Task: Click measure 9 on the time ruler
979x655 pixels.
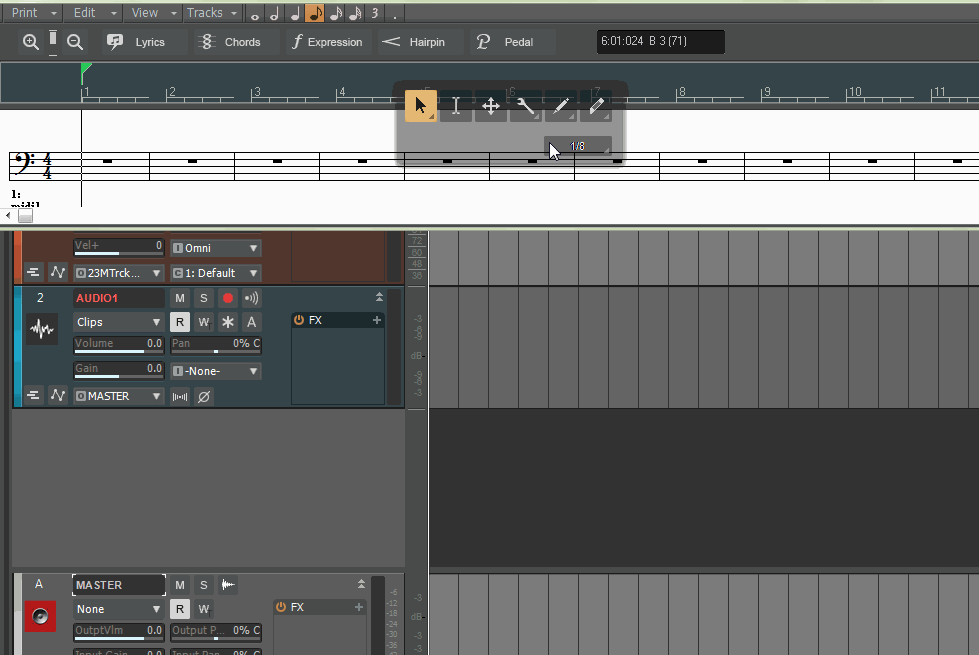Action: click(x=767, y=92)
